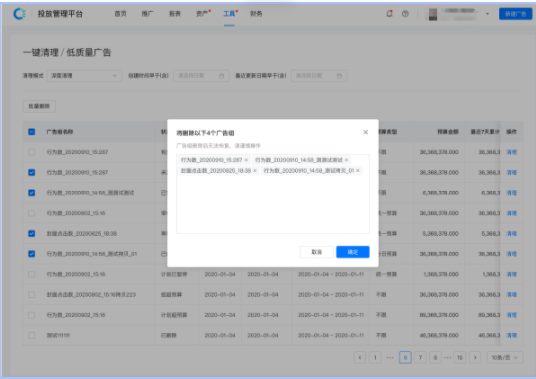
Task: Go to page 7
Action: (420, 357)
